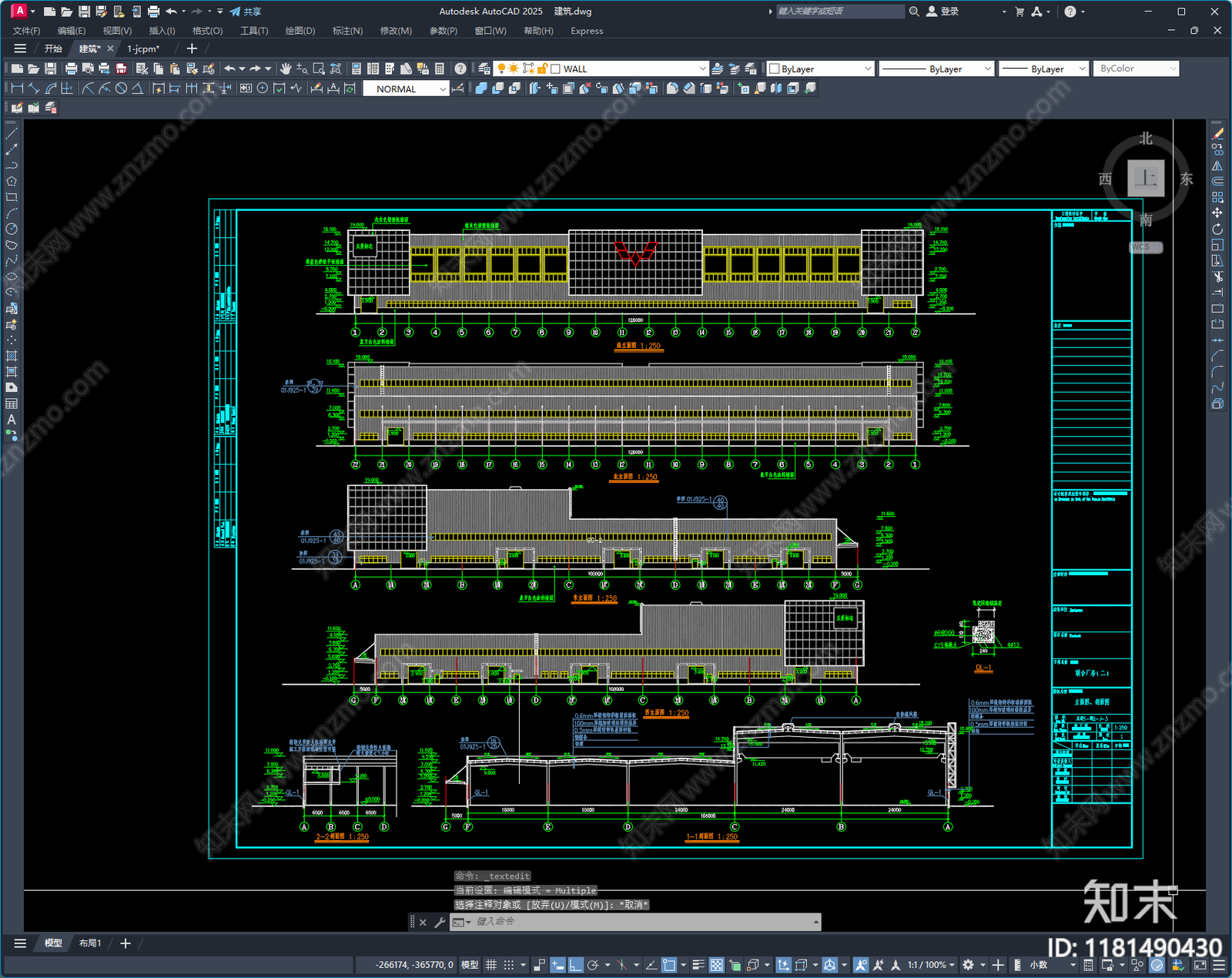Select the Multiline Text tool
This screenshot has height=978, width=1232.
click(12, 420)
